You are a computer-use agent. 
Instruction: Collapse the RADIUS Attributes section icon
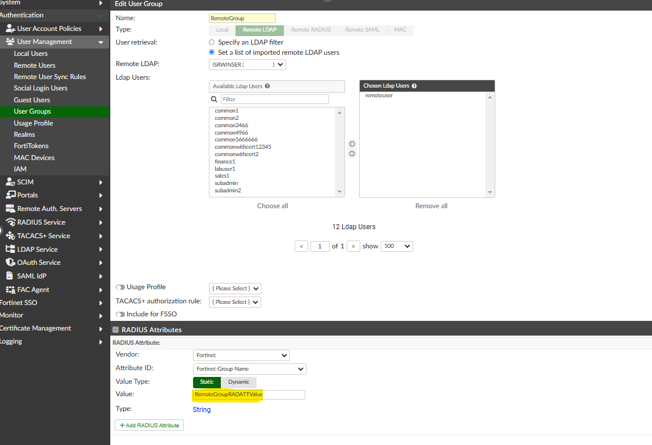click(116, 330)
